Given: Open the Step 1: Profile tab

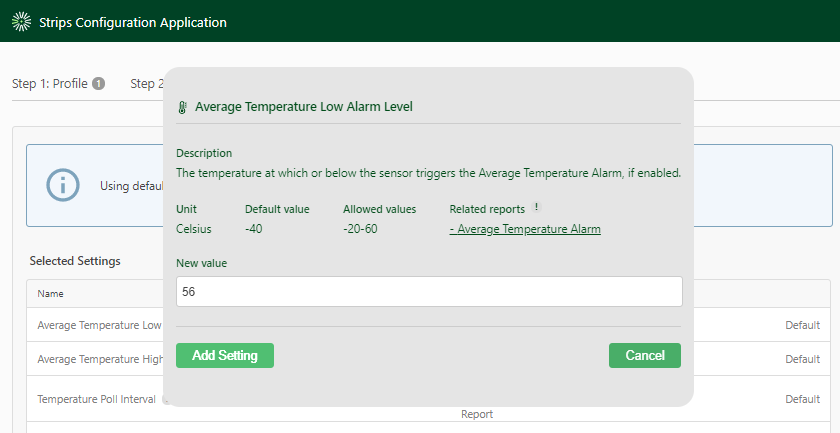Looking at the screenshot, I should click(x=58, y=84).
